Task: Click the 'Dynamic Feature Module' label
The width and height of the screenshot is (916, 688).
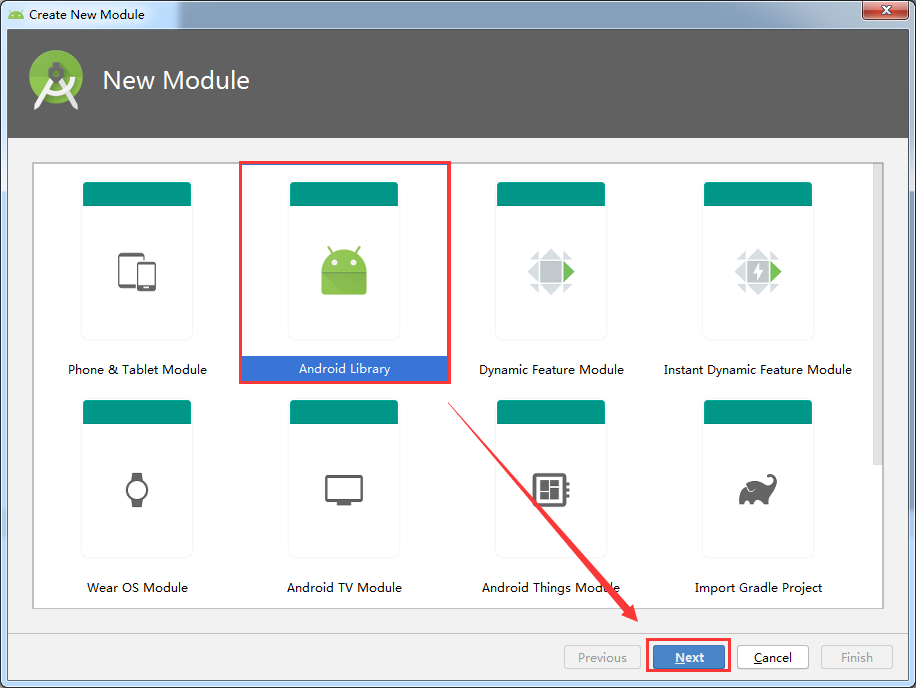Action: click(x=551, y=370)
